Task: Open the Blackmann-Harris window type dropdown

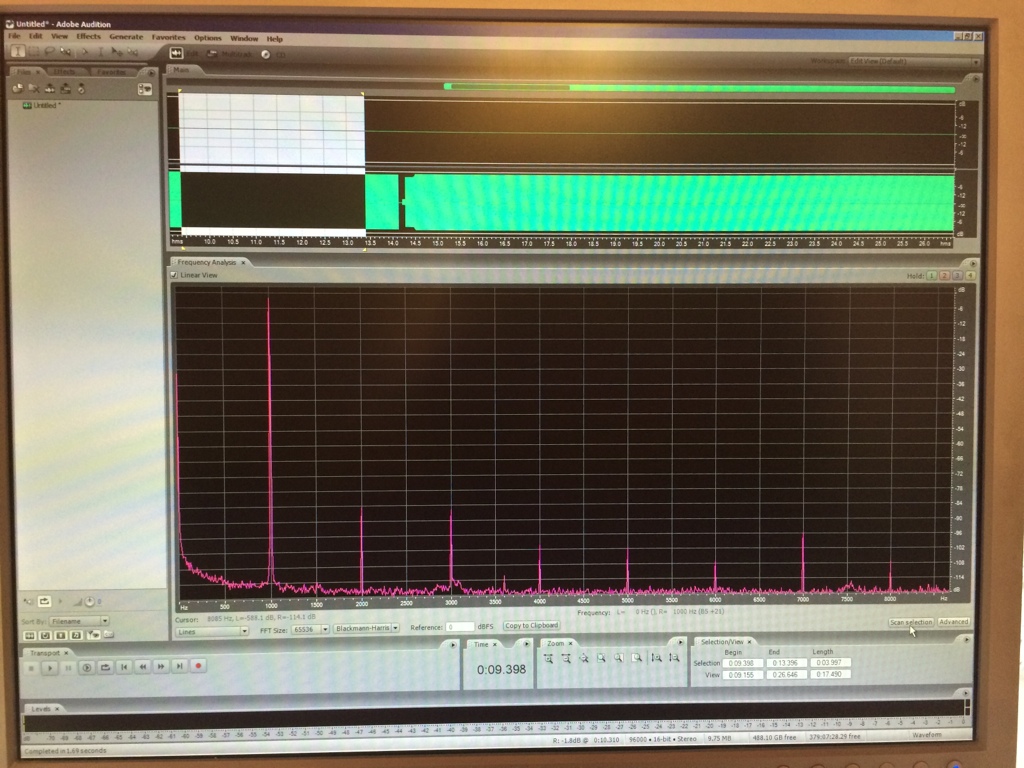Action: pyautogui.click(x=366, y=628)
